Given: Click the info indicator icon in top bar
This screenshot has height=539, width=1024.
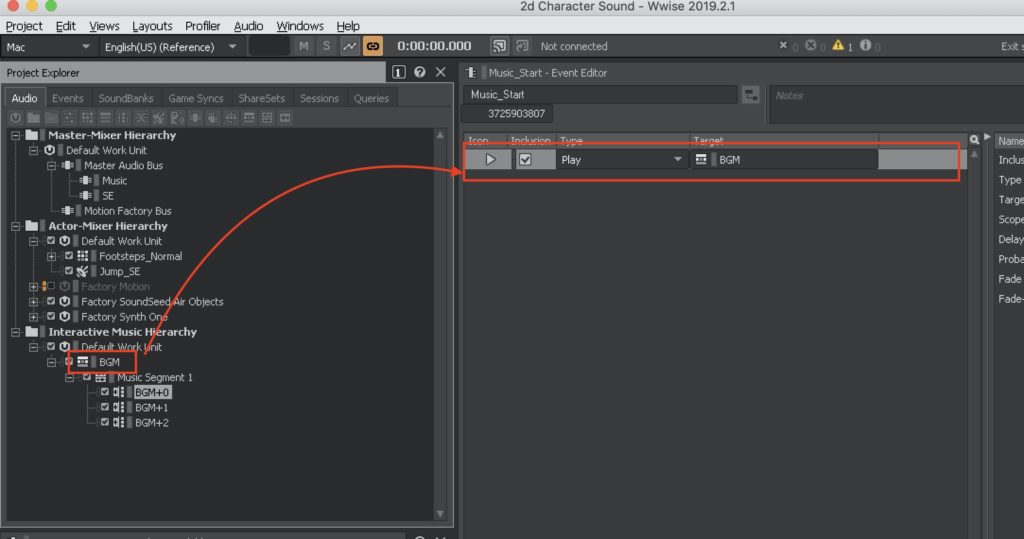Looking at the screenshot, I should point(865,45).
